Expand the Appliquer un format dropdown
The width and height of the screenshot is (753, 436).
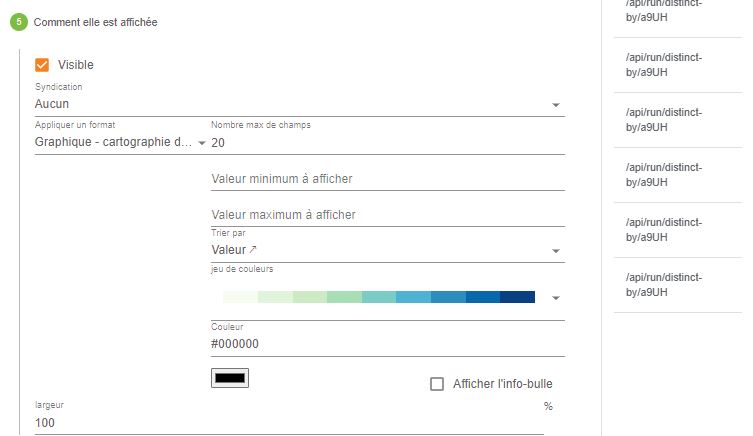121,143
